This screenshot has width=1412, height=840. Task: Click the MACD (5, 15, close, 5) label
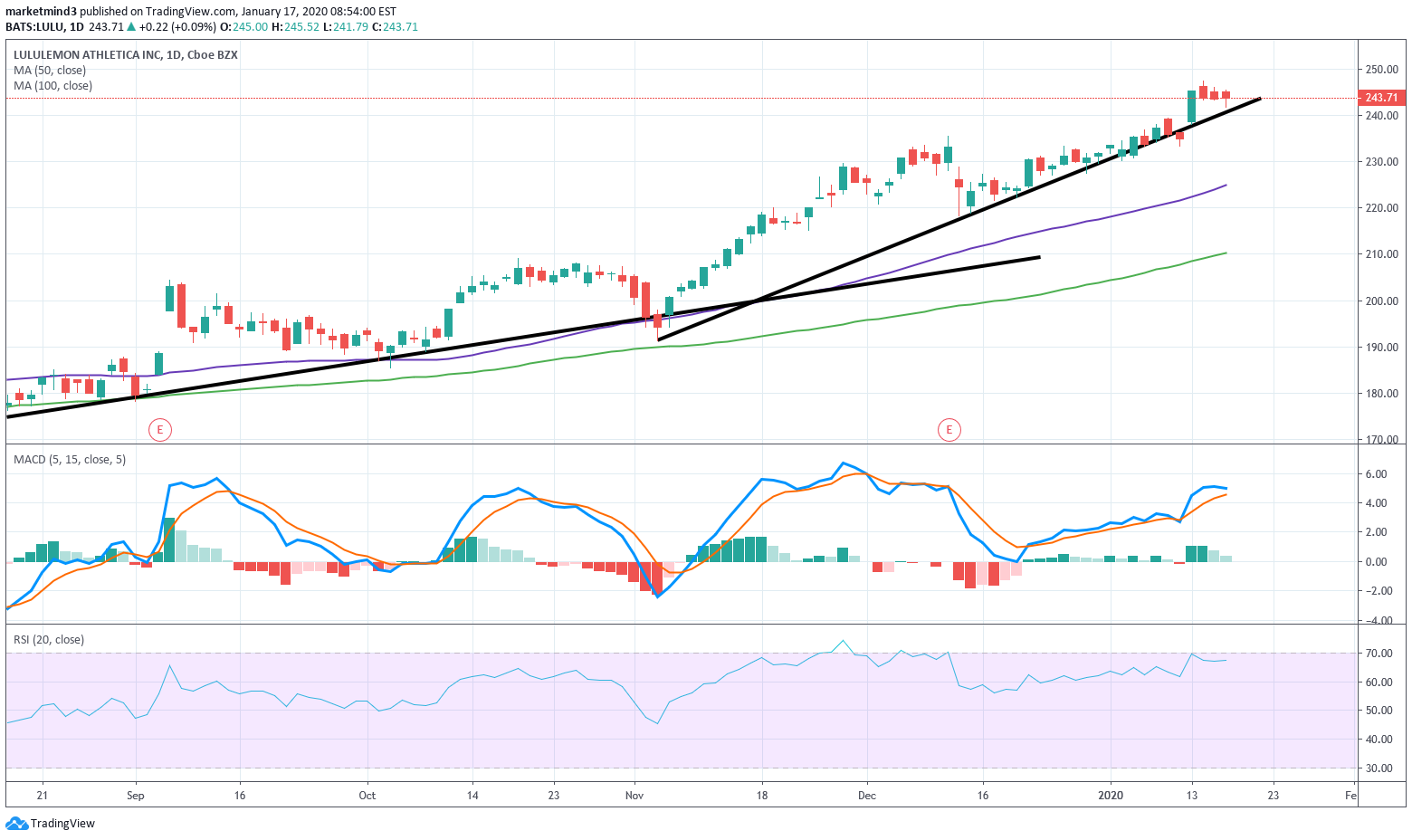[x=70, y=460]
